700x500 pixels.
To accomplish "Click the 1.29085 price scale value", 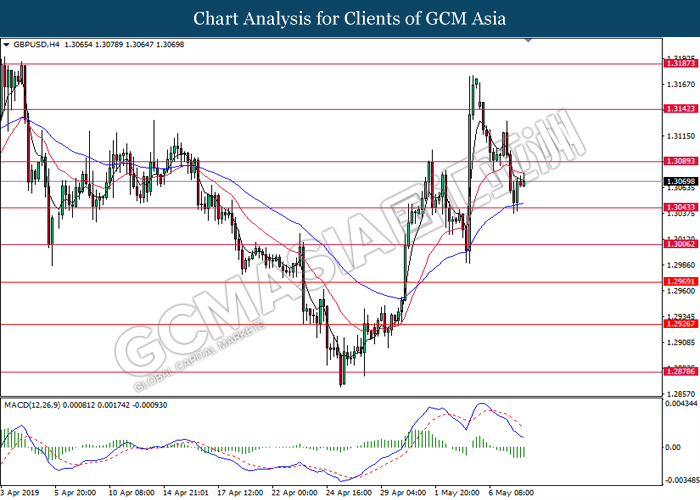I will point(680,343).
